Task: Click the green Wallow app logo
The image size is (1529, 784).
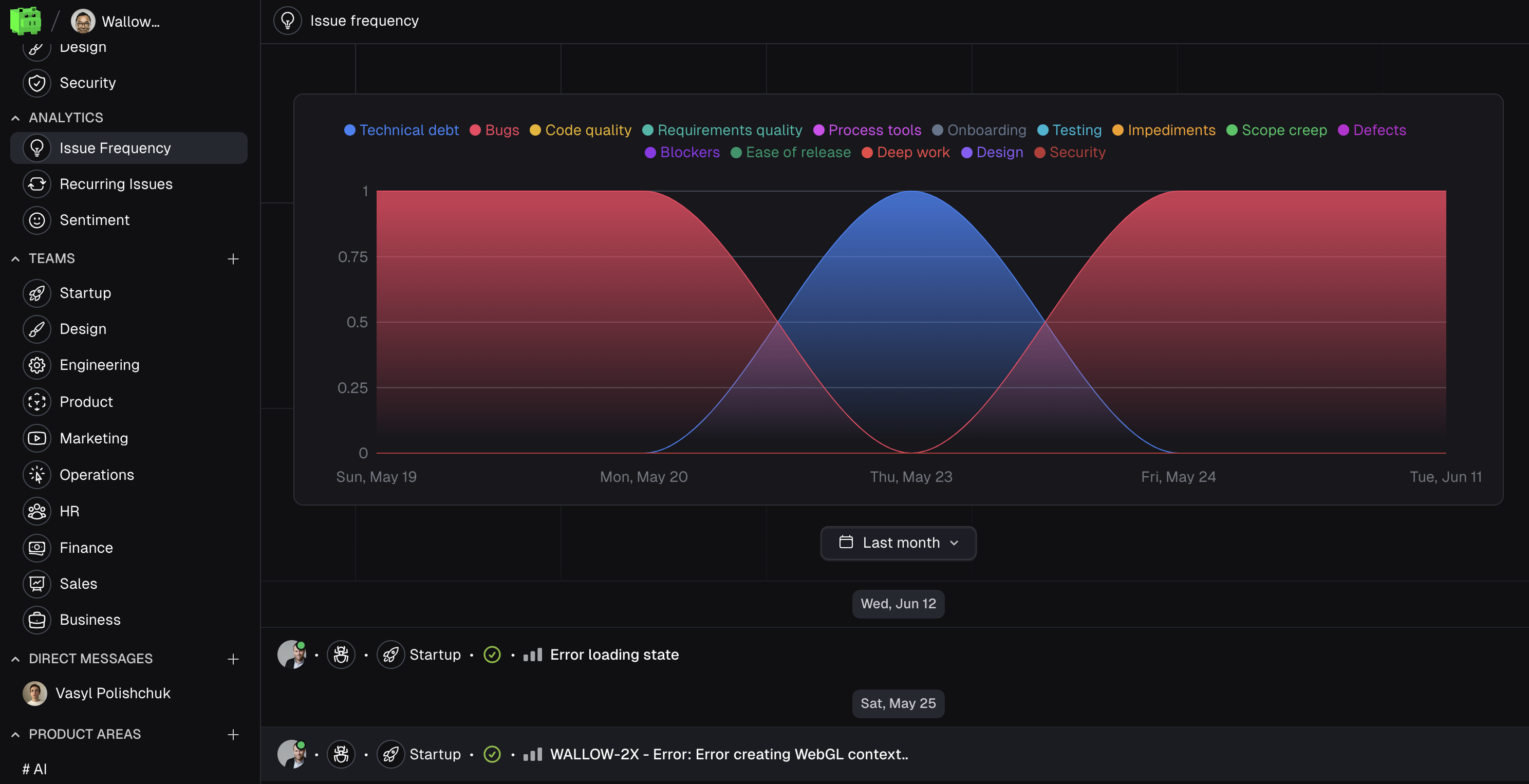Action: (26, 21)
